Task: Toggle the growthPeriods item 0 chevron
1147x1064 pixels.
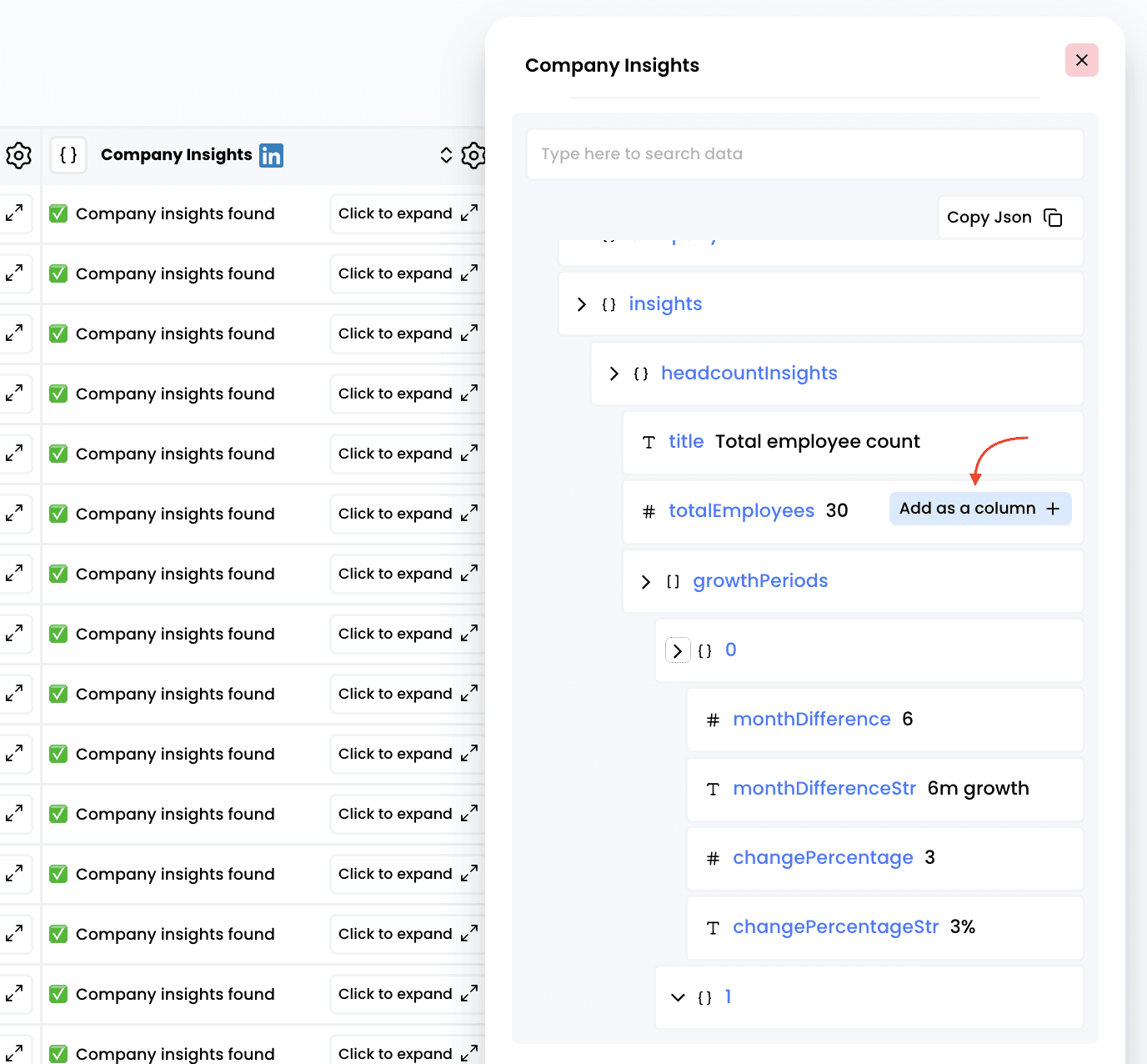Action: tap(678, 650)
